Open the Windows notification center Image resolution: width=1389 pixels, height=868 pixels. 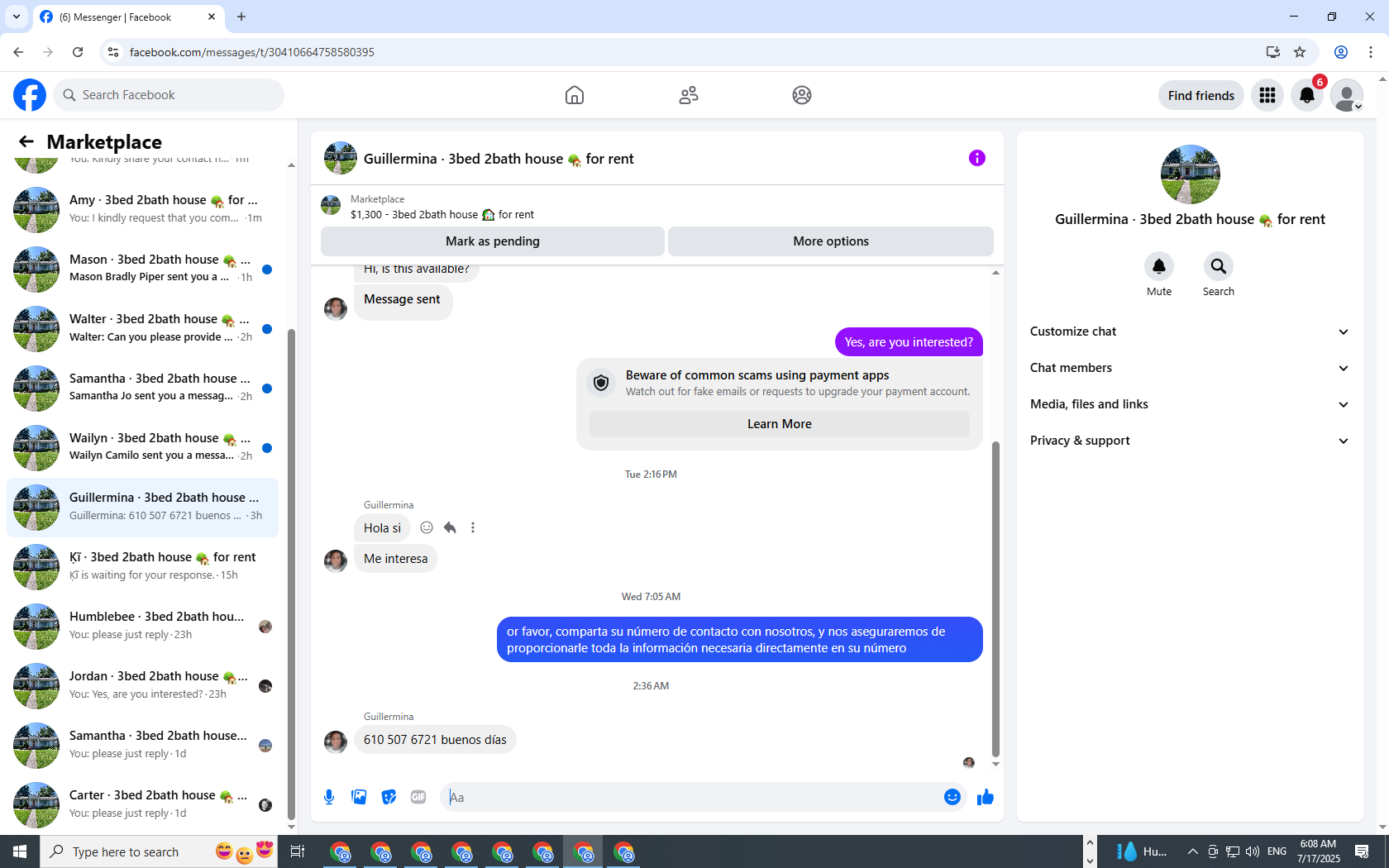[1363, 851]
